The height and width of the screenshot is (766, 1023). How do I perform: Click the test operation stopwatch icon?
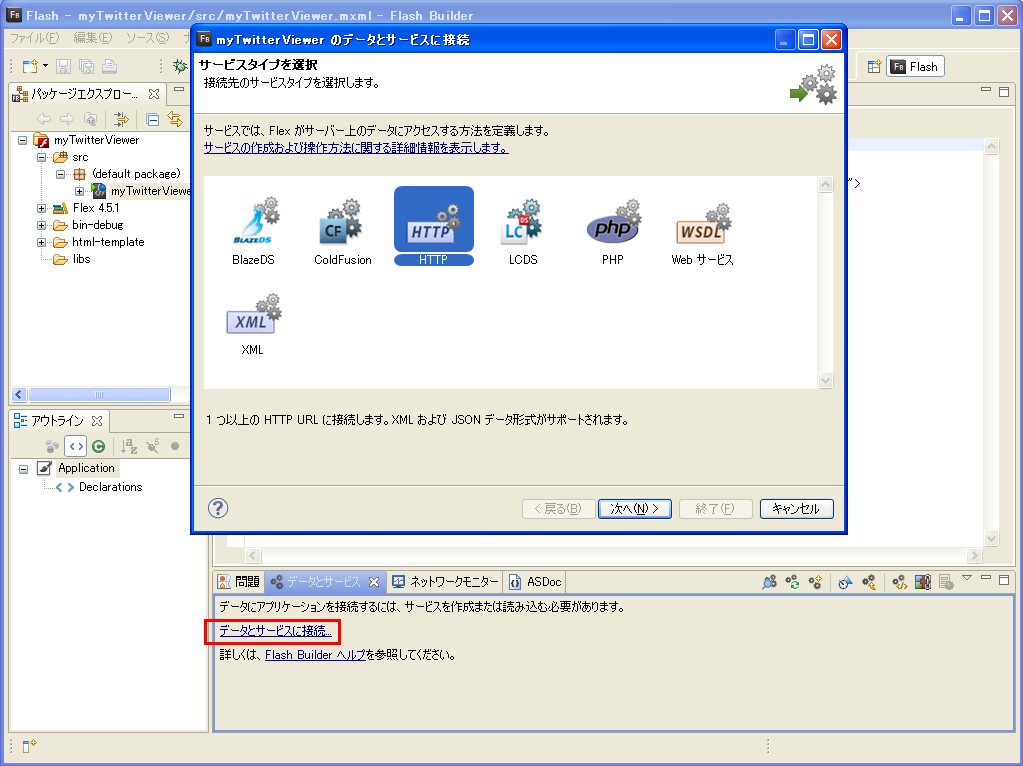tap(846, 582)
